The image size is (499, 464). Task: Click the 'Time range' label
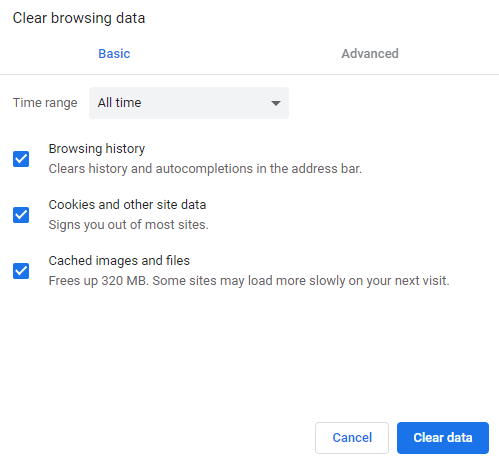[x=45, y=103]
